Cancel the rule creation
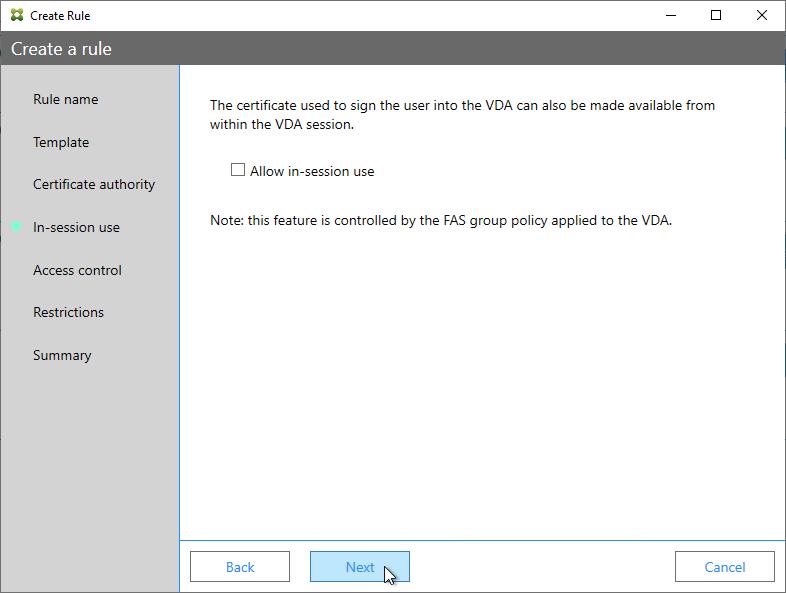 724,566
